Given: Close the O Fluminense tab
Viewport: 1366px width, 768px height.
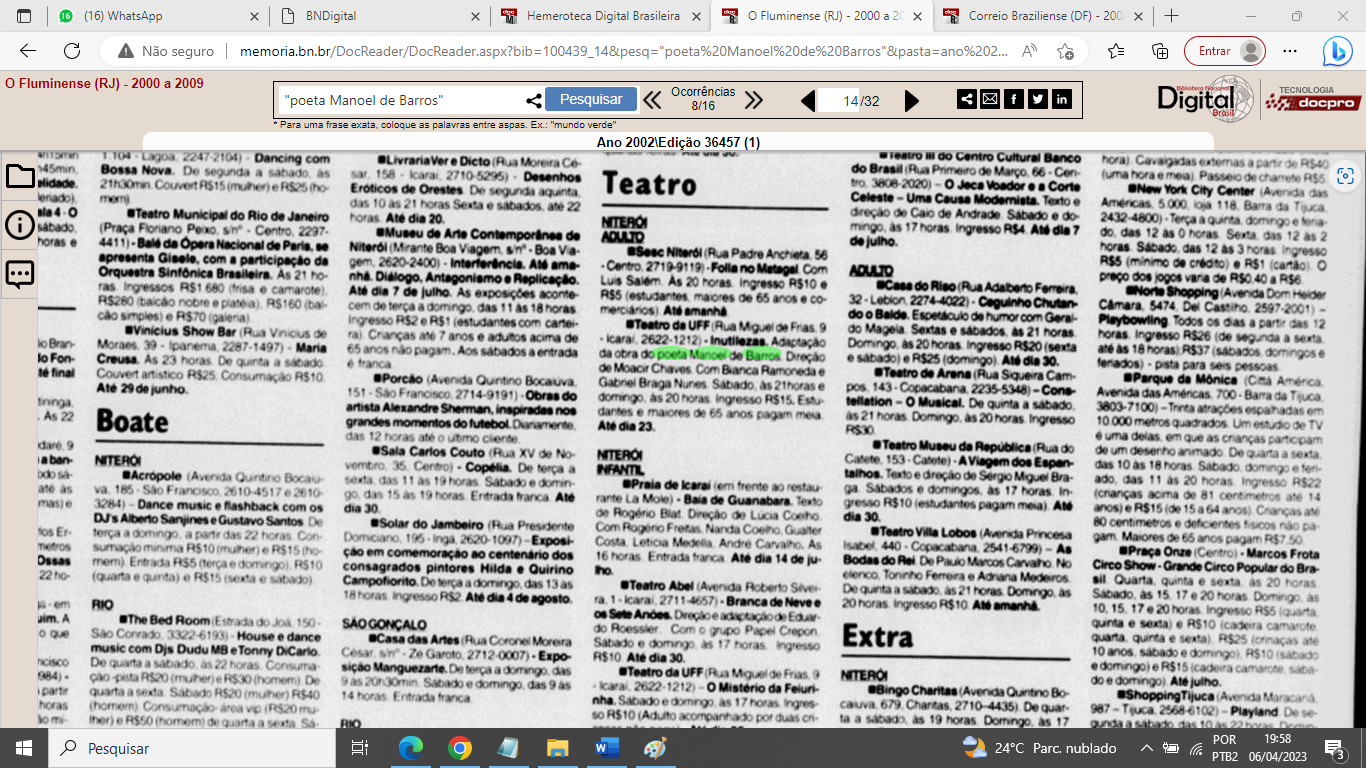Looking at the screenshot, I should pyautogui.click(x=915, y=16).
